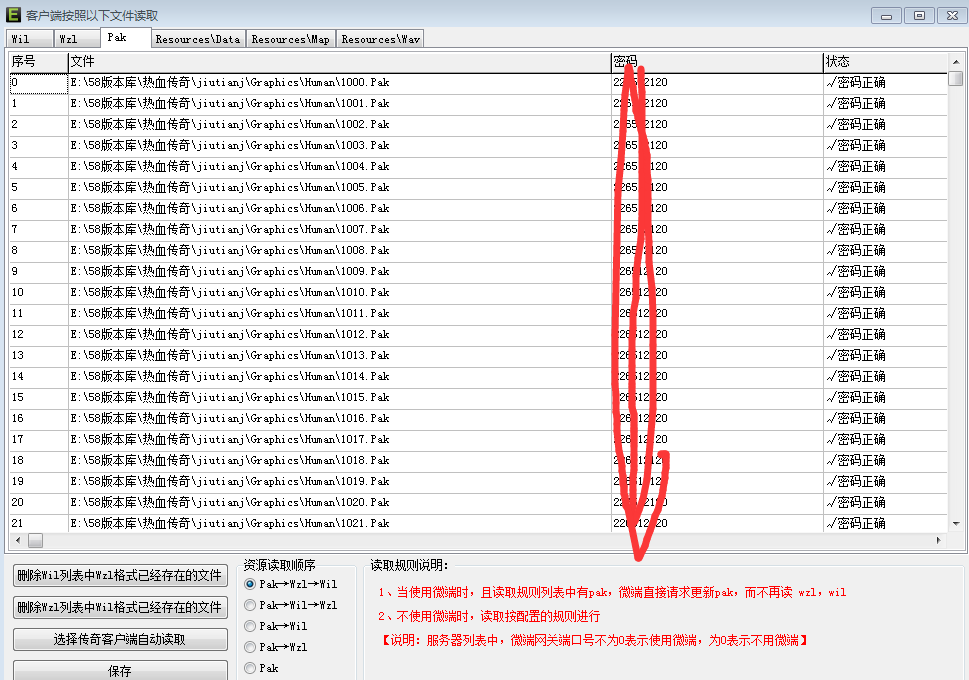Click the vertical scrollbar up arrow

956,62
